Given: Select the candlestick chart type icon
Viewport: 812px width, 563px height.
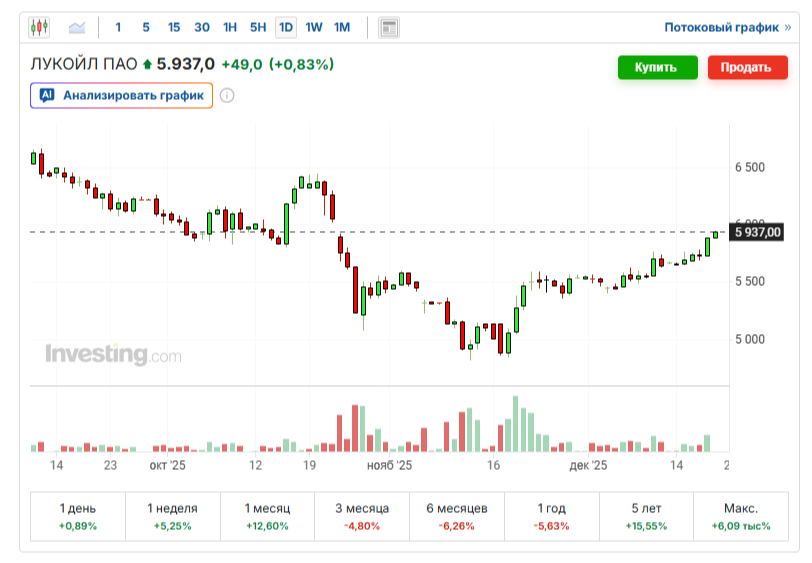Looking at the screenshot, I should 39,27.
